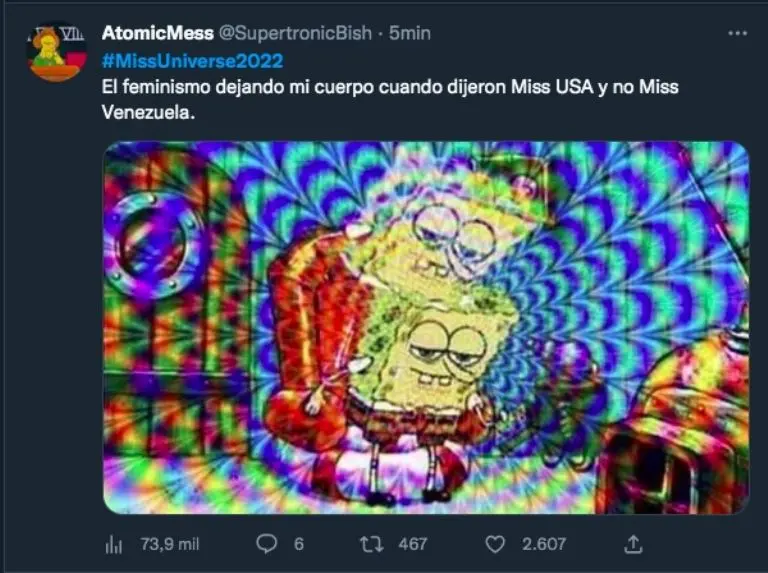Enlarge the psychedelic SpongeBob meme image
The width and height of the screenshot is (768, 573).
[426, 327]
